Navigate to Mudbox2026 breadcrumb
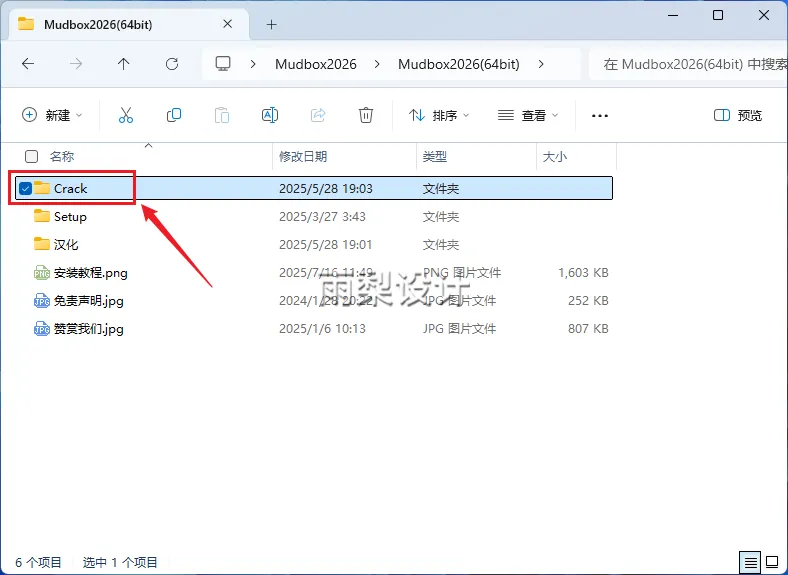Screen dimensions: 788x575 316,64
